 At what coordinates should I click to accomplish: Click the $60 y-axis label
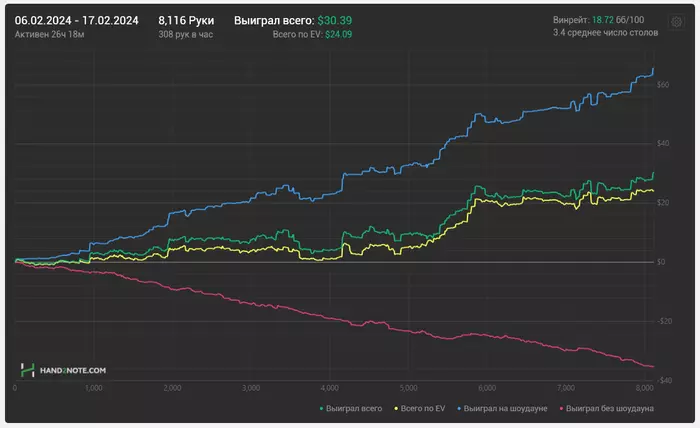(662, 85)
